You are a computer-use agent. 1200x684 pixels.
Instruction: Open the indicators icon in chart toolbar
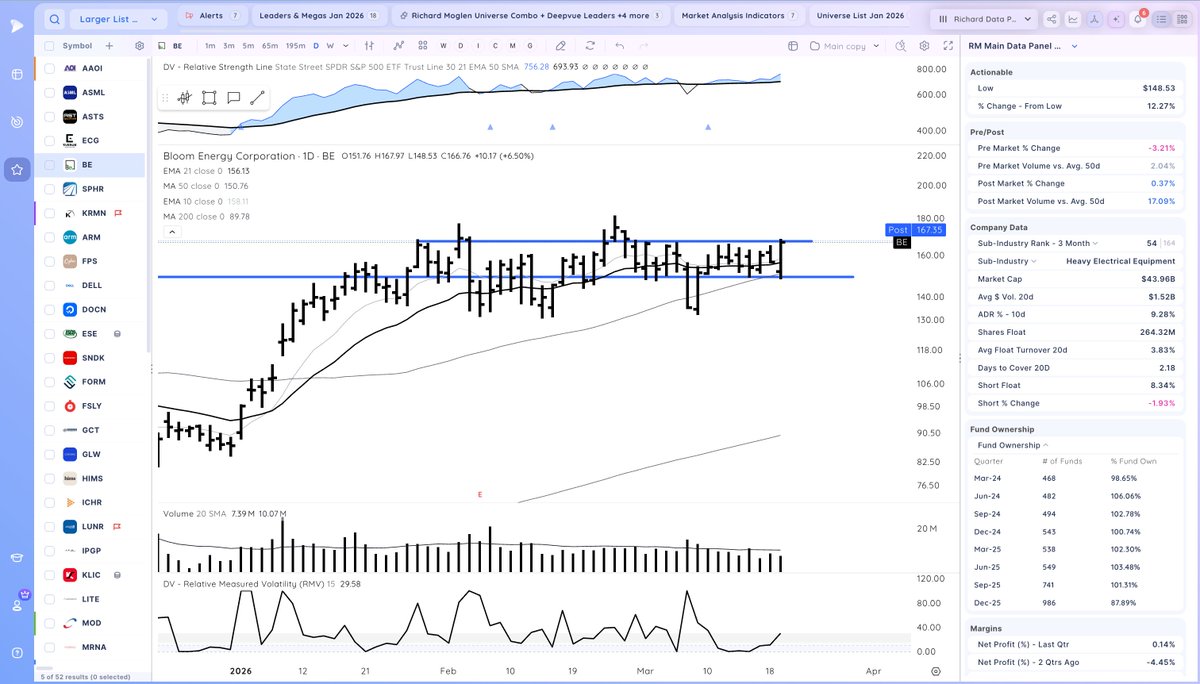pos(398,46)
